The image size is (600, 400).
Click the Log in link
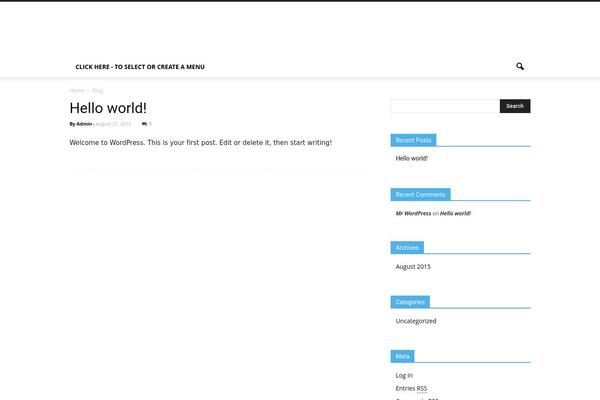click(x=404, y=375)
